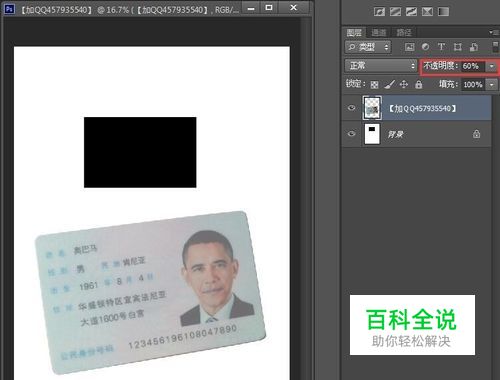Filter layers by adjustment layers icon
Viewport: 500px width, 380px height.
pos(425,47)
